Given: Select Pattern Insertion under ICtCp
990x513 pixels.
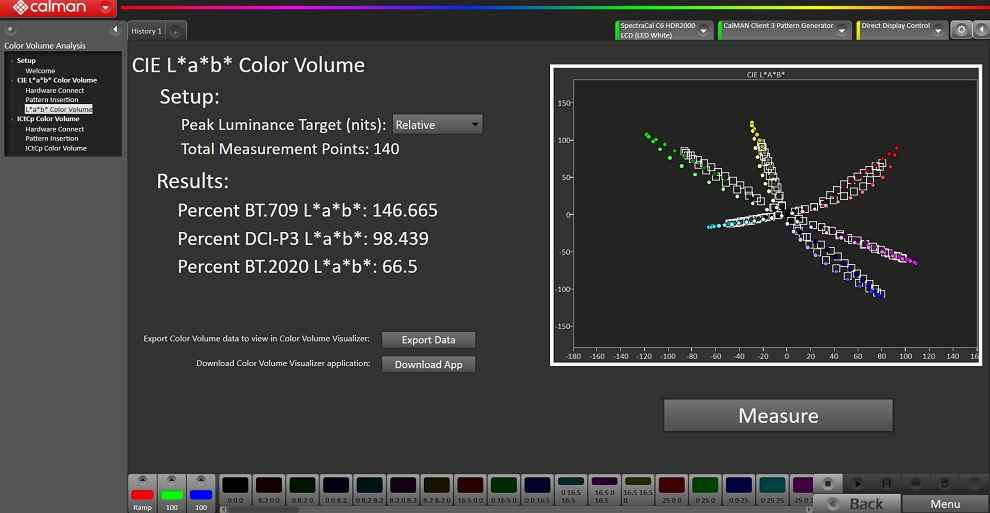Looking at the screenshot, I should tap(52, 138).
